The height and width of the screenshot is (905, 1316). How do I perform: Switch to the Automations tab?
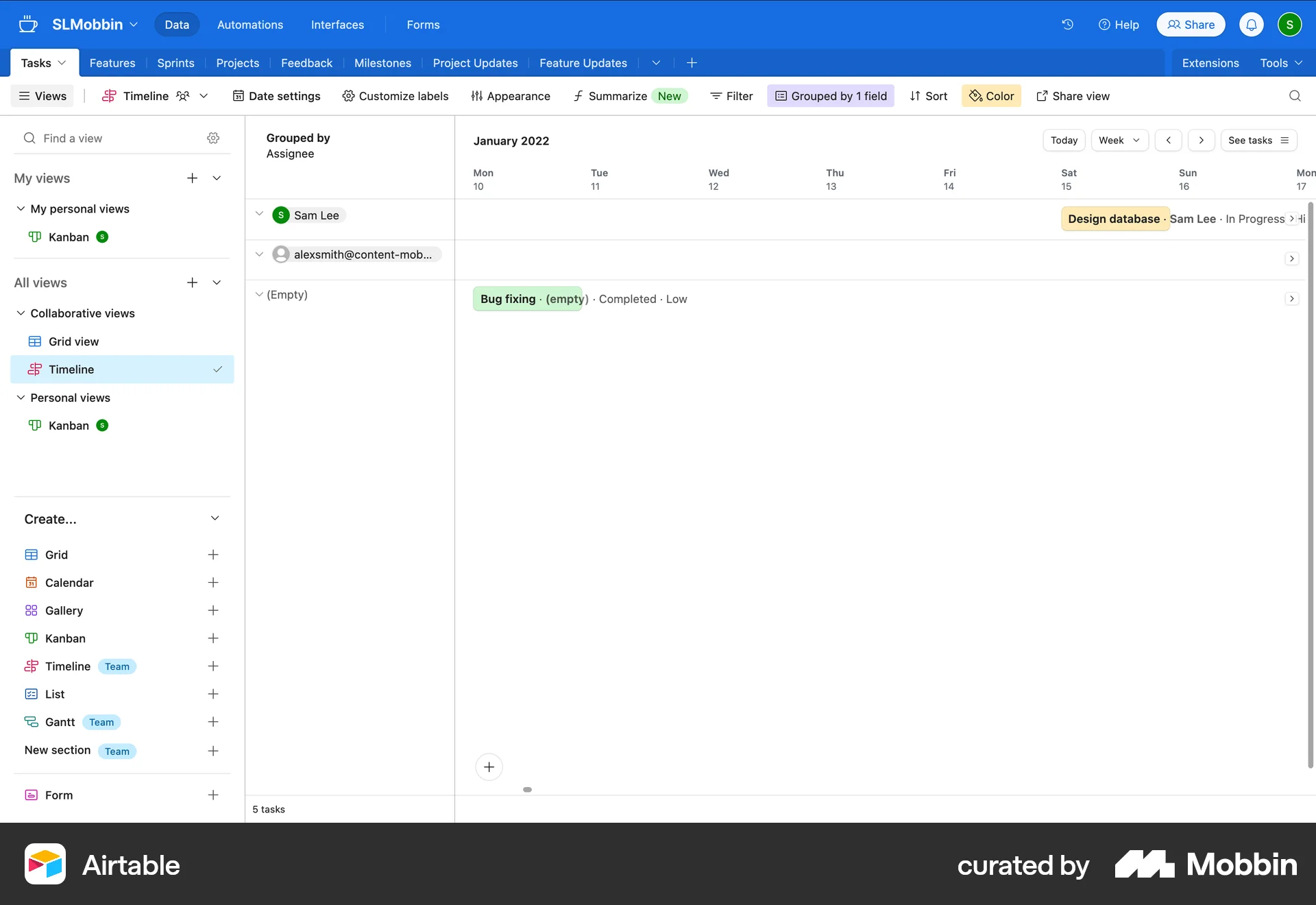coord(249,24)
